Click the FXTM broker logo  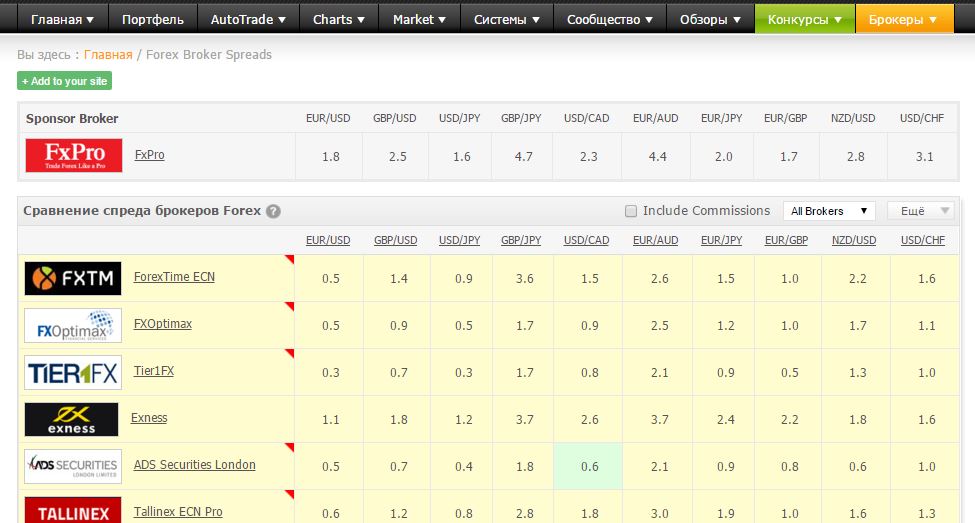[73, 279]
